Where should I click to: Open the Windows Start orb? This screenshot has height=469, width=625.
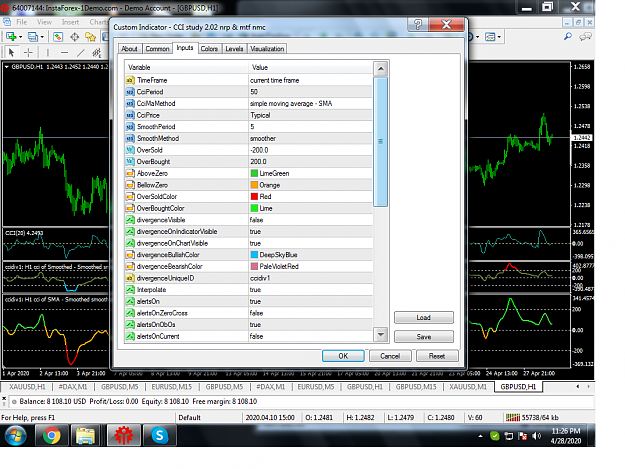pos(16,435)
